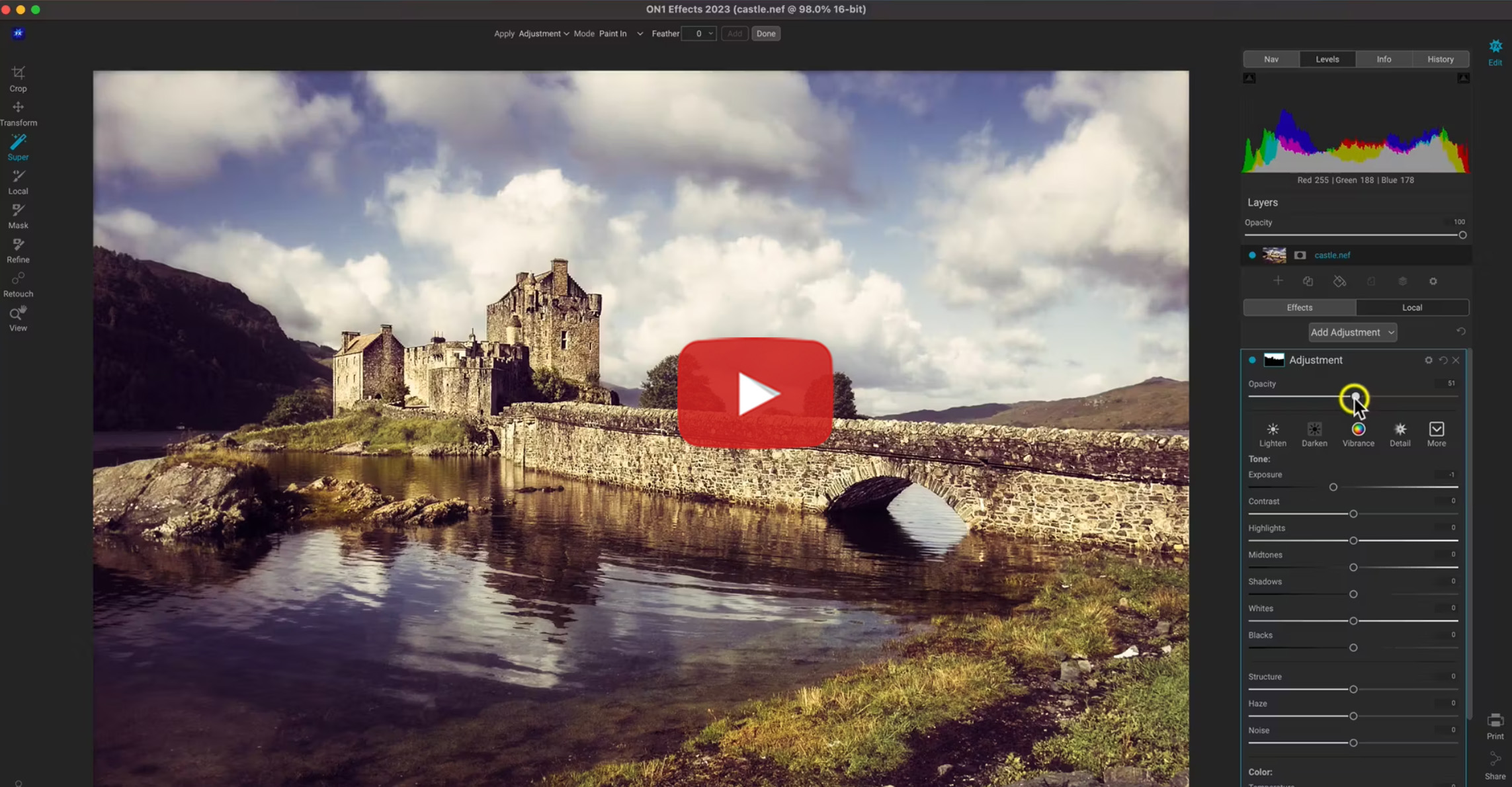Click the Print icon
The width and height of the screenshot is (1512, 787).
click(x=1495, y=726)
